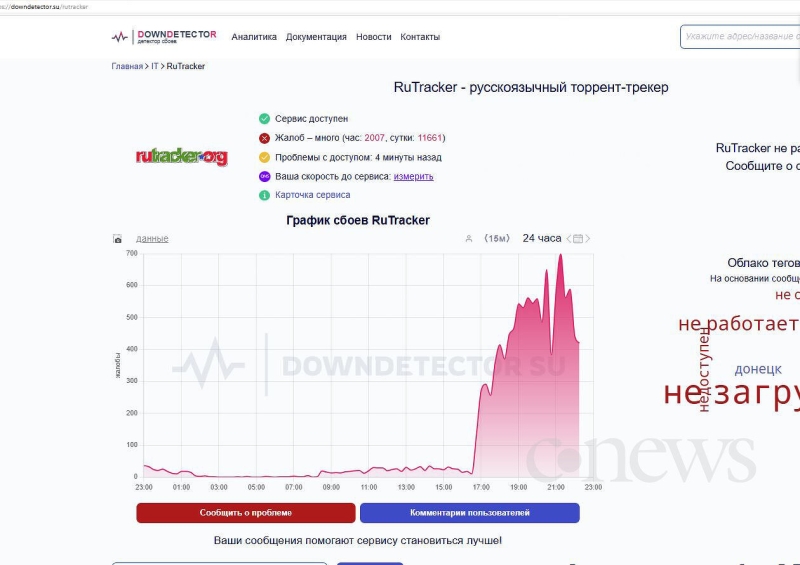The height and width of the screenshot is (565, 800).
Task: Click the large 'не загру' tag
Action: click(x=731, y=394)
